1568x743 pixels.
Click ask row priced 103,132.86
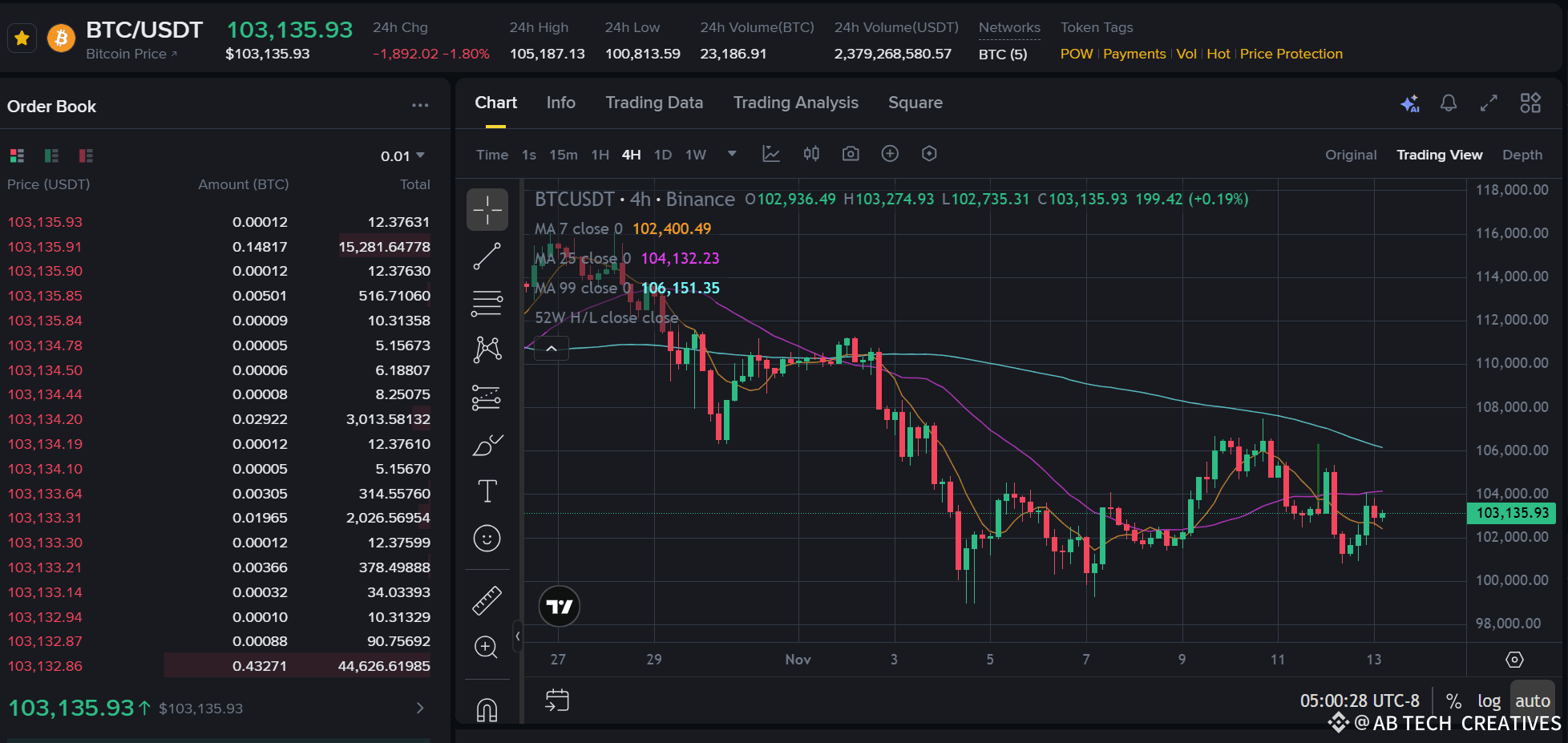point(219,666)
